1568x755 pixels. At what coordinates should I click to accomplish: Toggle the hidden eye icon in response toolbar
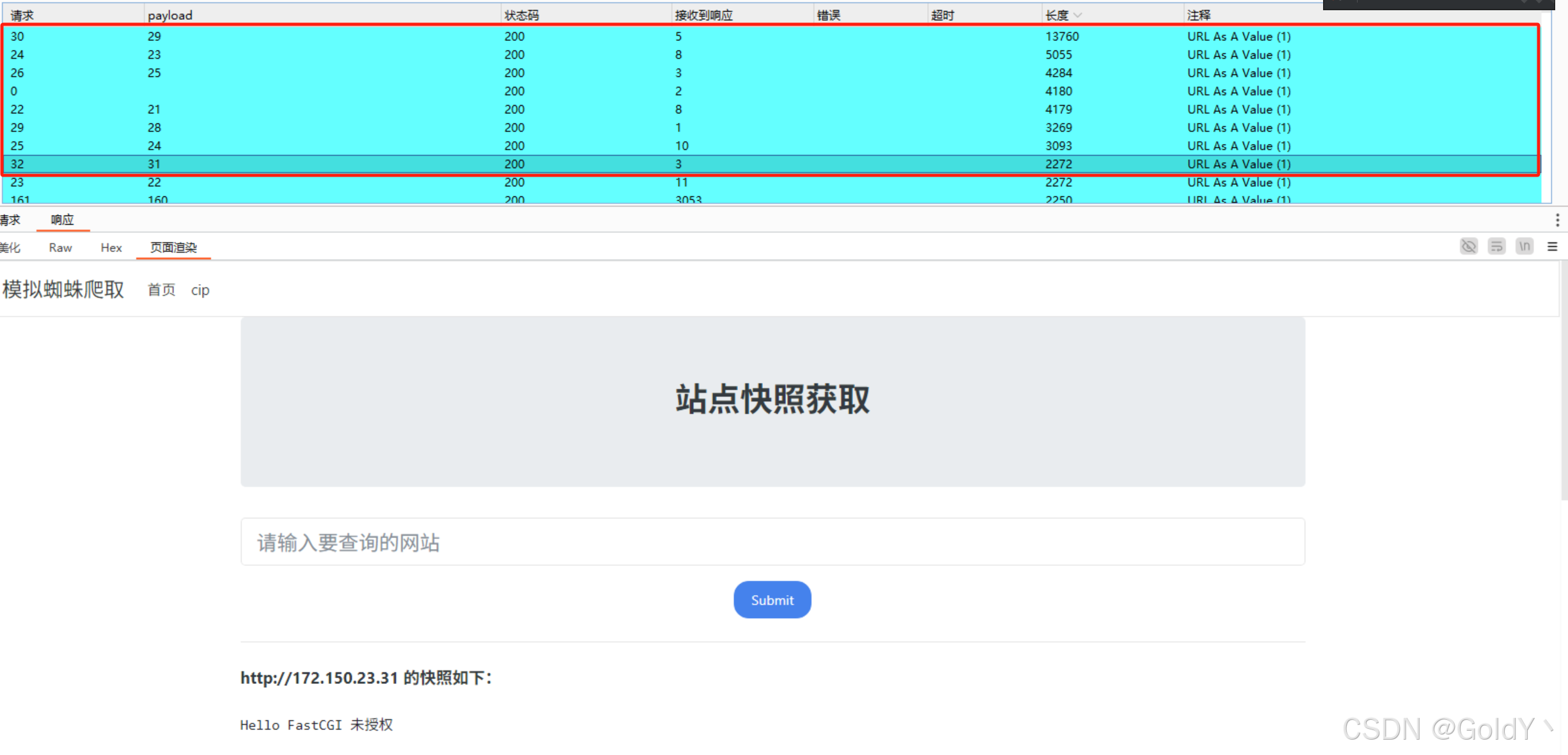(x=1468, y=246)
